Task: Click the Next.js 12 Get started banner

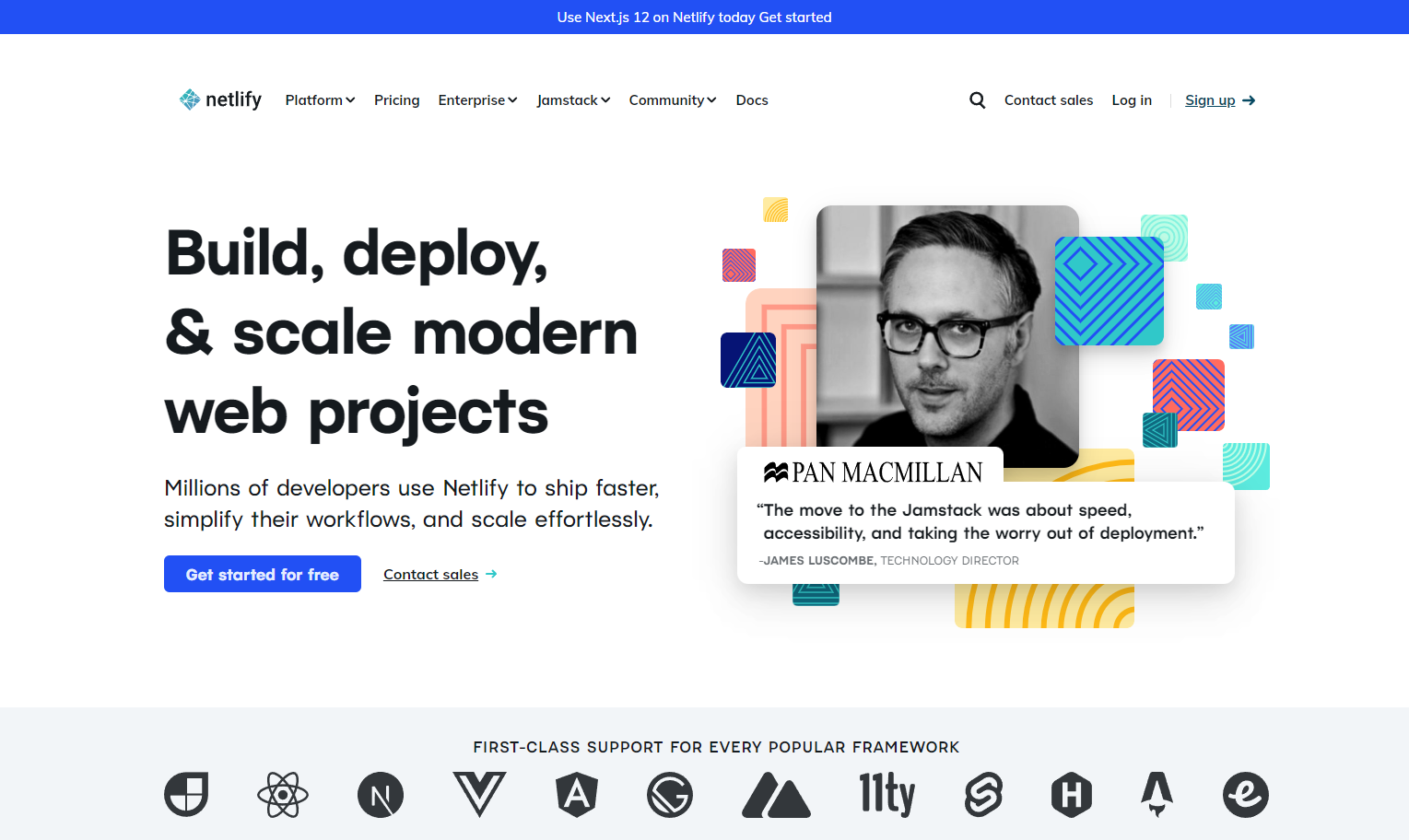Action: [x=694, y=17]
